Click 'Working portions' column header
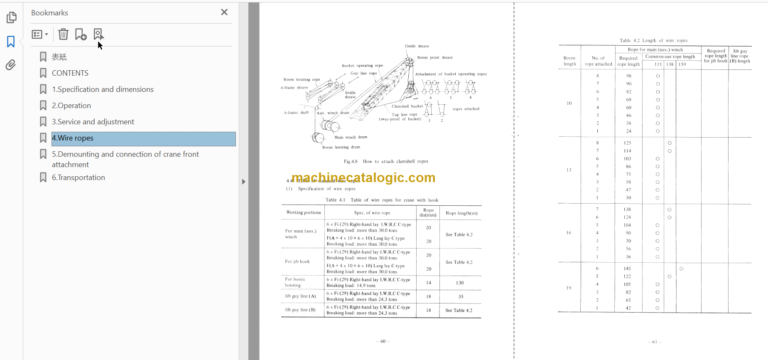768x360 pixels. (303, 213)
